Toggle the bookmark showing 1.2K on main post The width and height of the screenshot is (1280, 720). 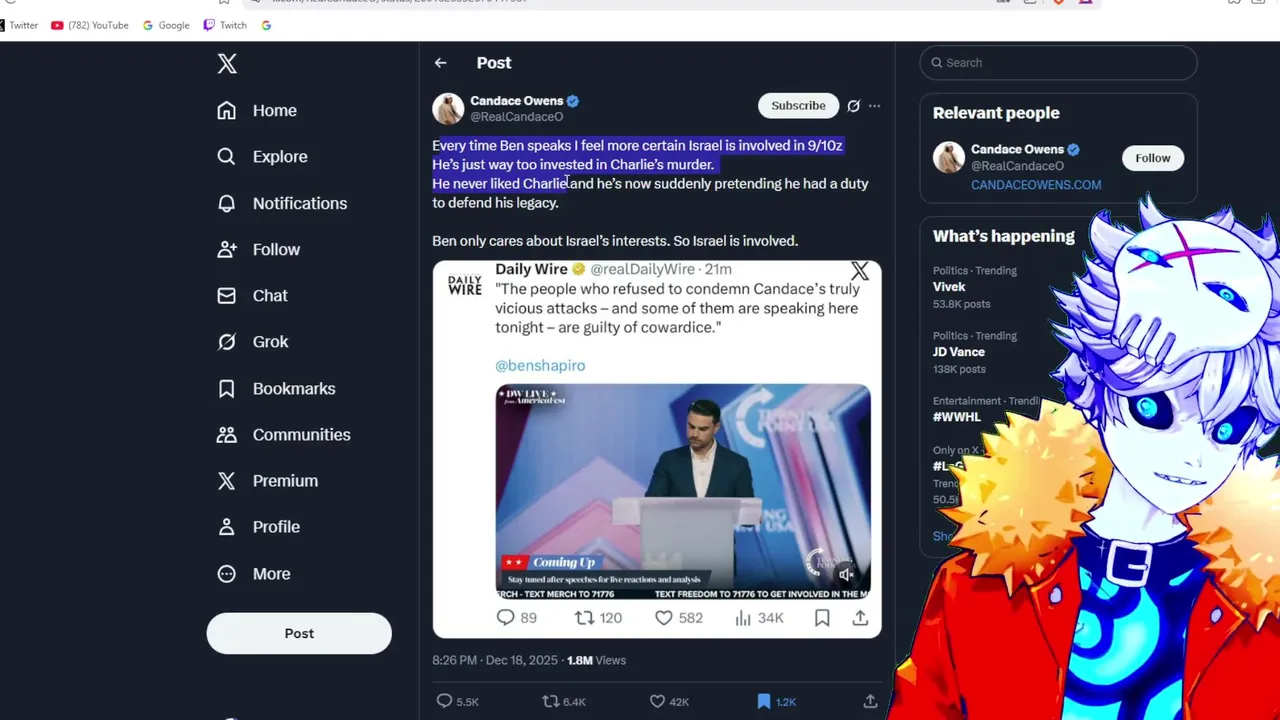[764, 701]
